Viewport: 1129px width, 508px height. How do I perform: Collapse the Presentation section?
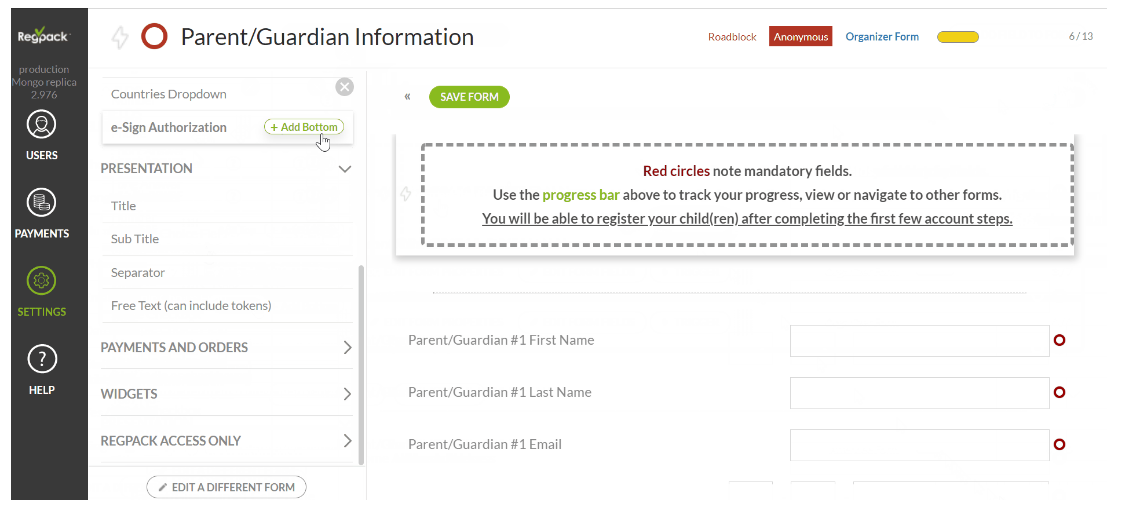pyautogui.click(x=345, y=169)
